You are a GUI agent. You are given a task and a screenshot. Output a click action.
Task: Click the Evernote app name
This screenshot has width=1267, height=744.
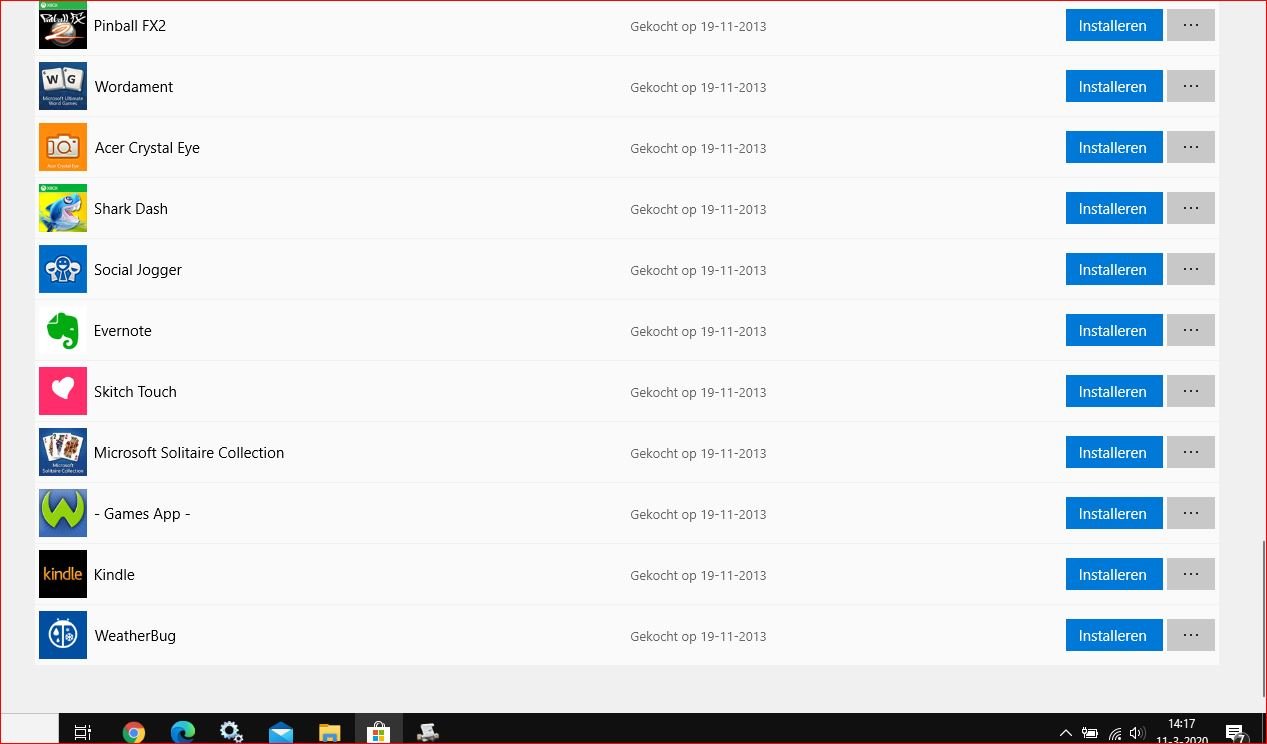click(x=123, y=331)
